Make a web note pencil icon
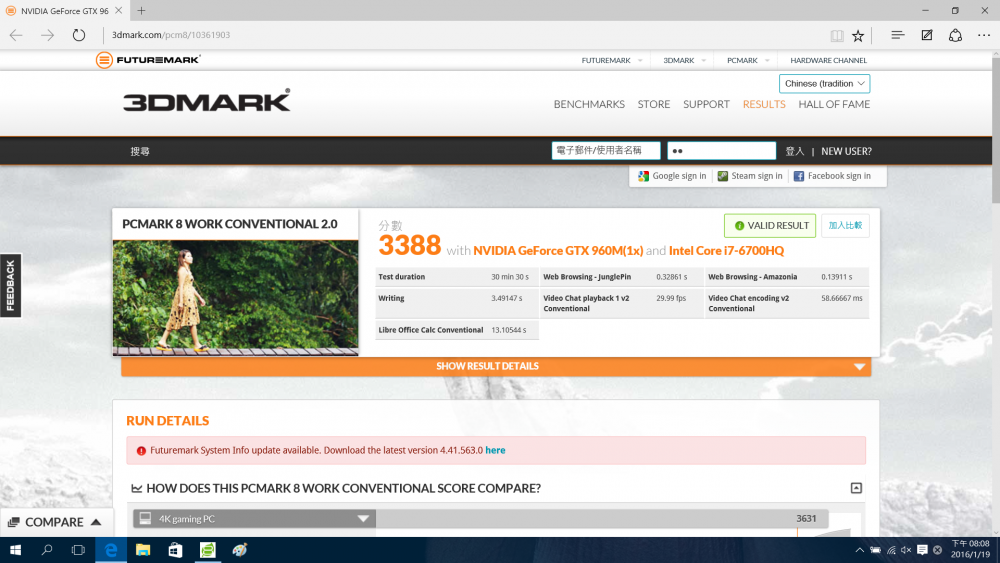This screenshot has width=1000, height=563. pyautogui.click(x=927, y=35)
